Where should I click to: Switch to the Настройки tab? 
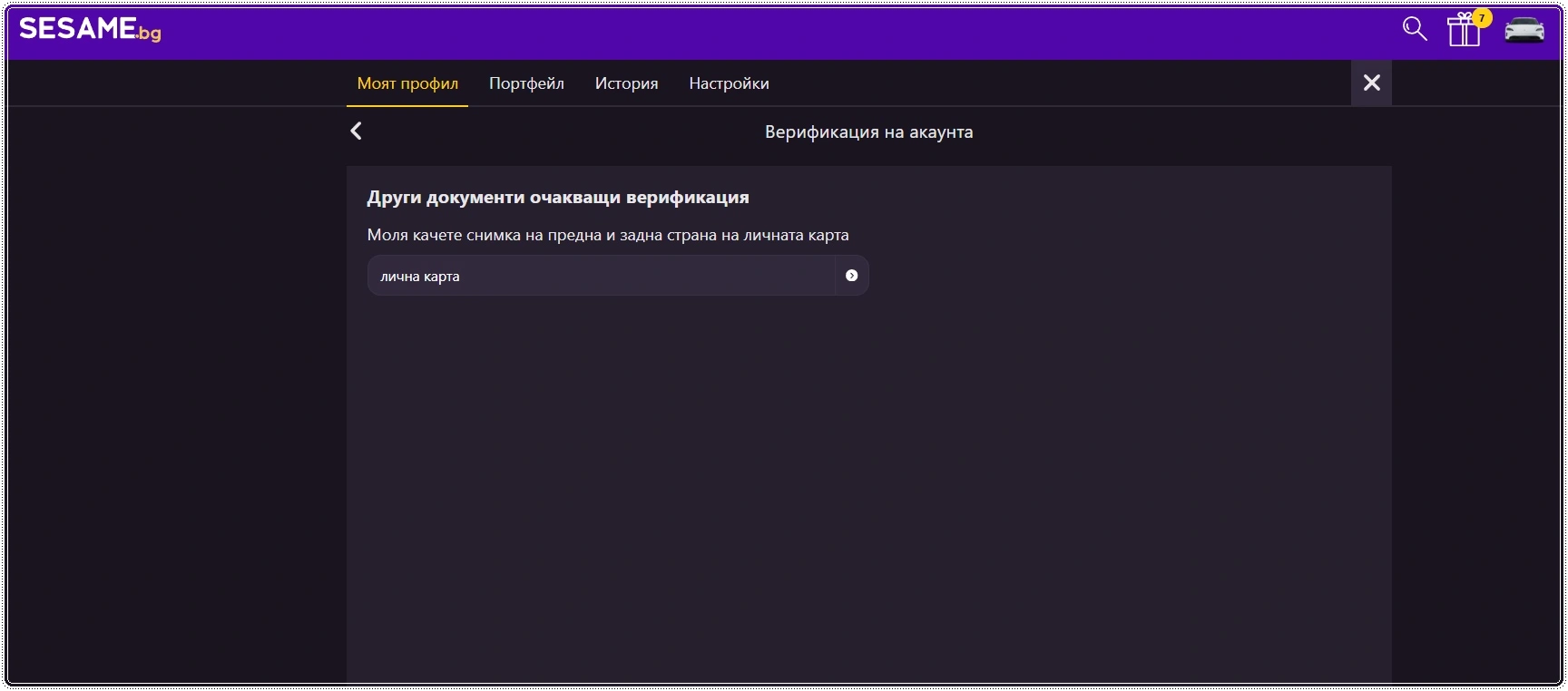click(x=729, y=83)
